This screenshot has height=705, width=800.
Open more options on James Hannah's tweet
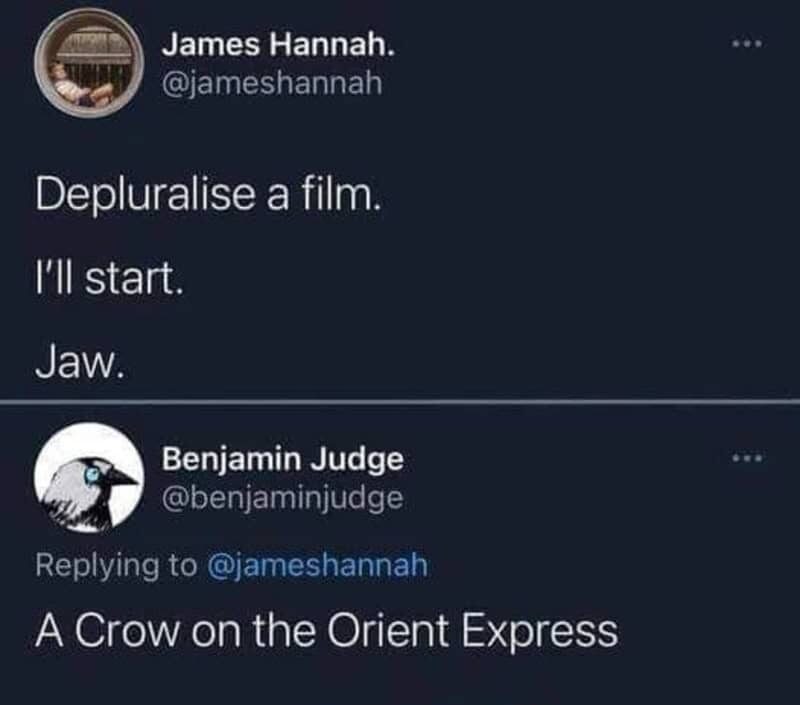tap(746, 47)
